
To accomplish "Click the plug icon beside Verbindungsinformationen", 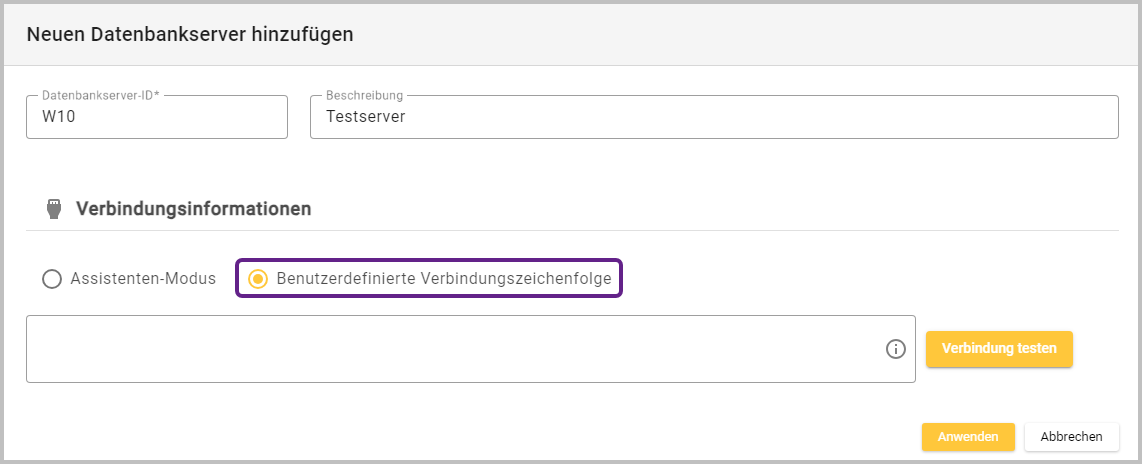I will pos(54,209).
